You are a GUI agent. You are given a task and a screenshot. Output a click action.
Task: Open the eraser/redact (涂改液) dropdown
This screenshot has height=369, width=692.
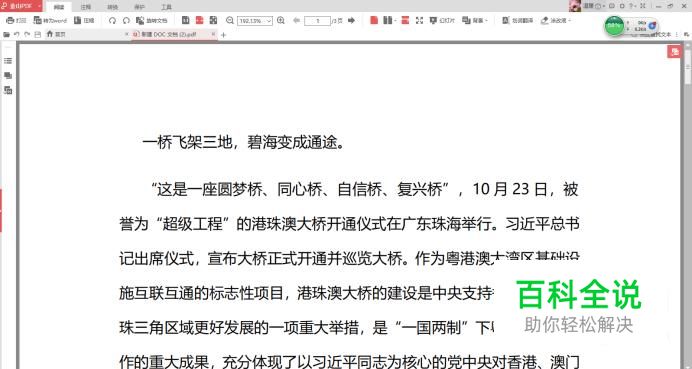556,20
